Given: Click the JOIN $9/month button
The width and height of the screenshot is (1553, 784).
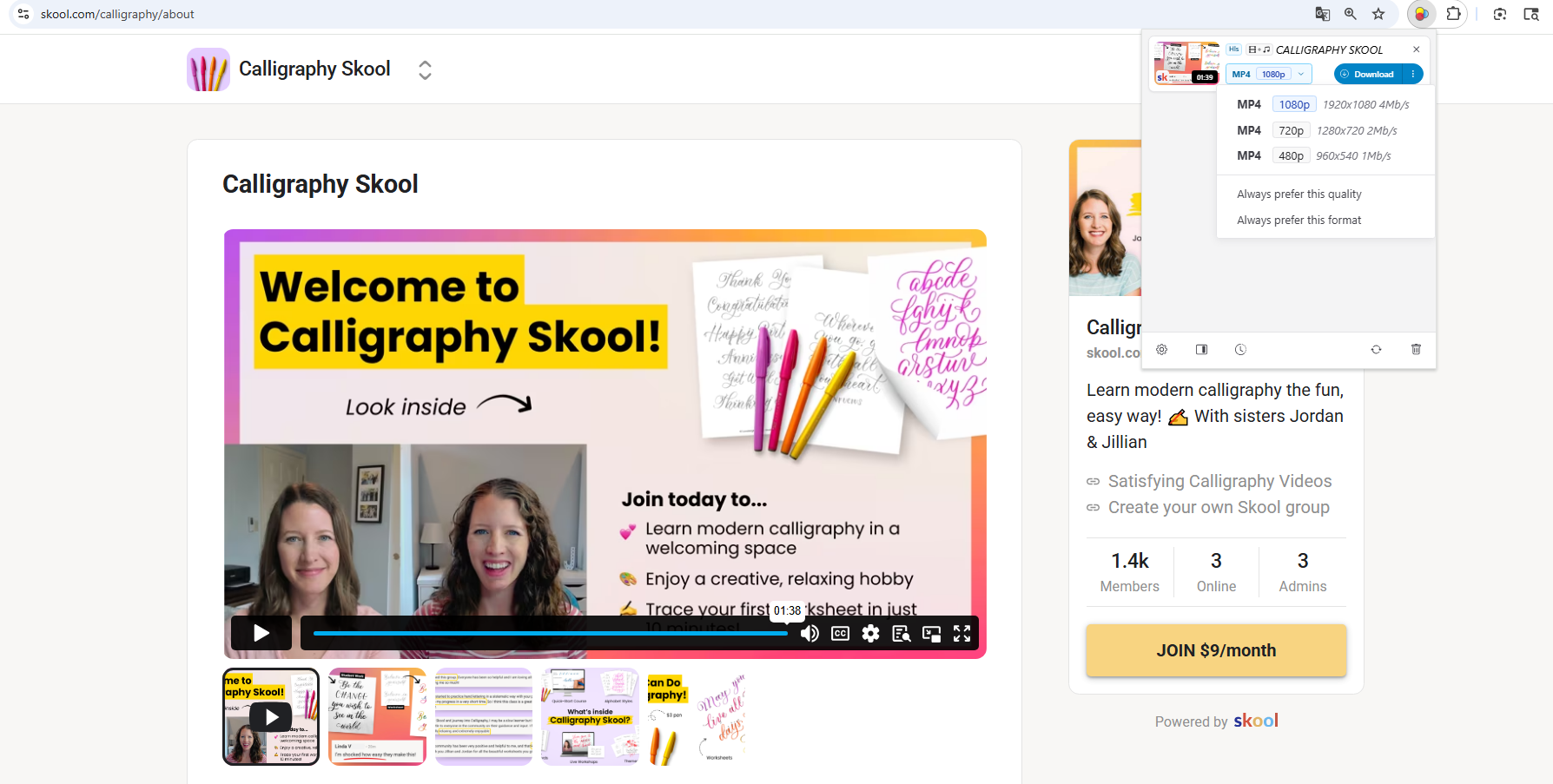Looking at the screenshot, I should (x=1216, y=650).
